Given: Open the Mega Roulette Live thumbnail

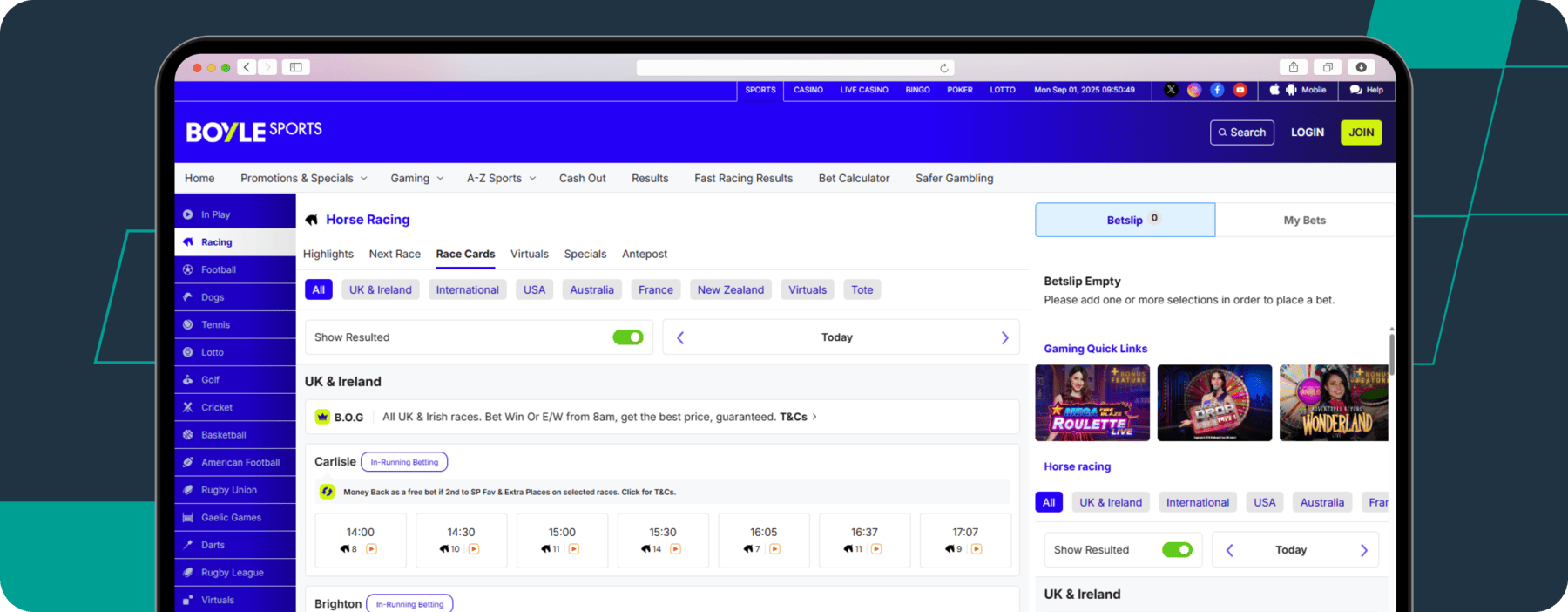Looking at the screenshot, I should [x=1092, y=403].
